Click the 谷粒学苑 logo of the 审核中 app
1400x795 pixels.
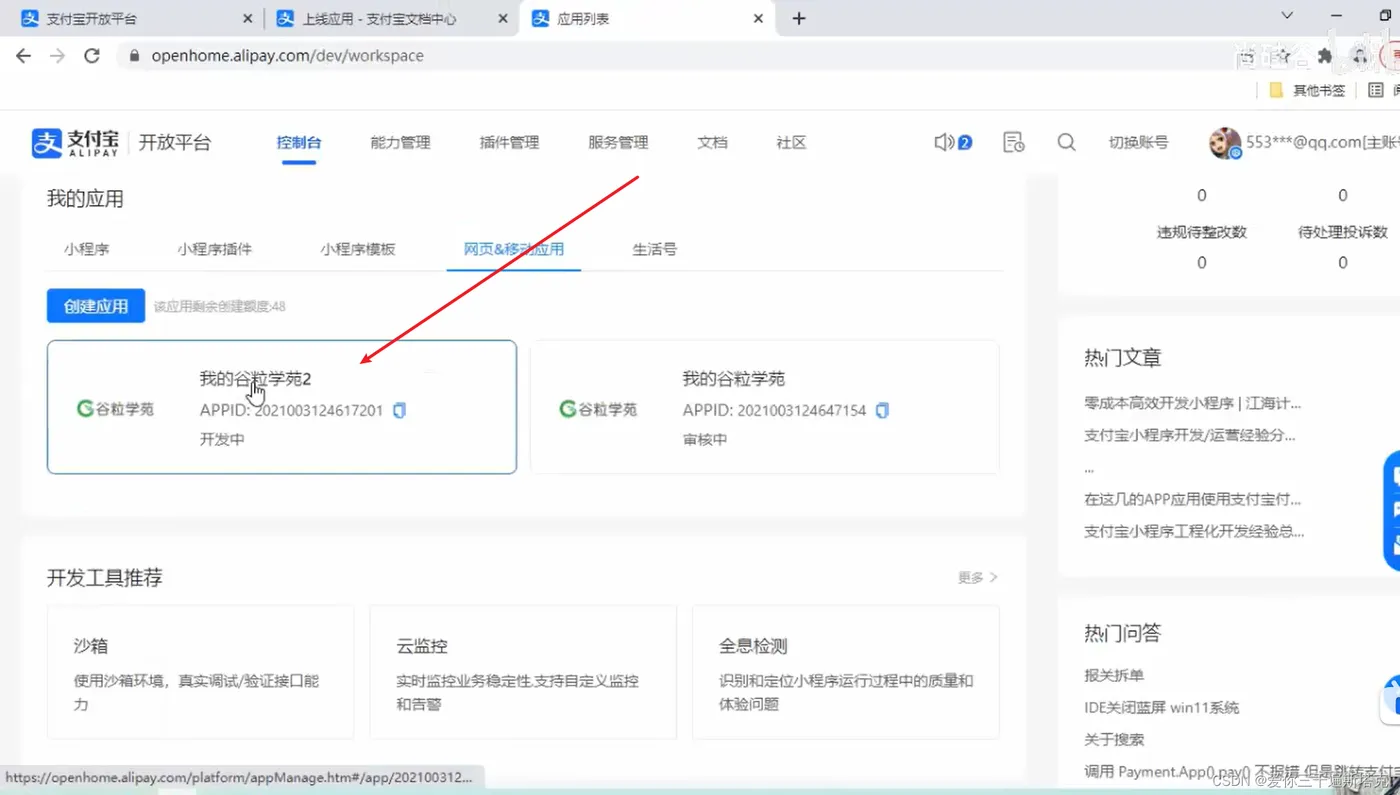tap(598, 409)
